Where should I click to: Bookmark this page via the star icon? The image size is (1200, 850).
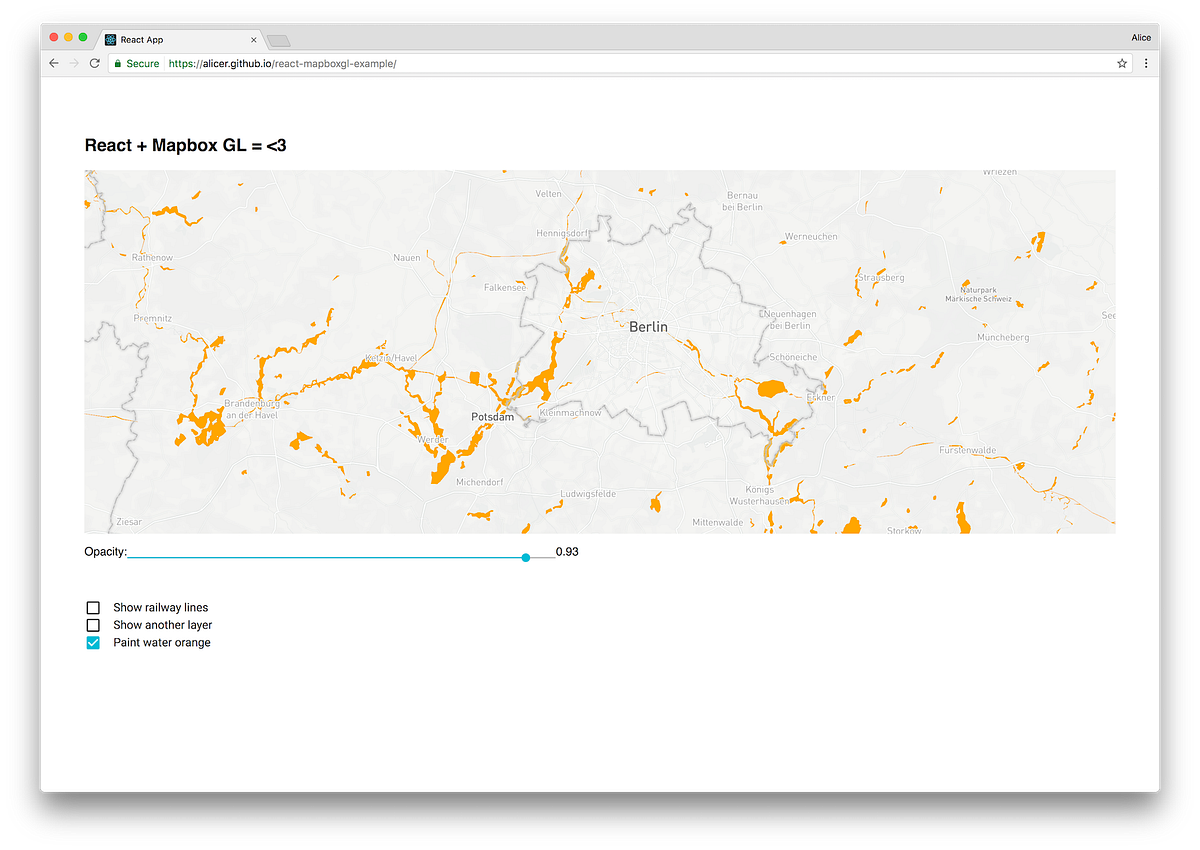pyautogui.click(x=1121, y=62)
